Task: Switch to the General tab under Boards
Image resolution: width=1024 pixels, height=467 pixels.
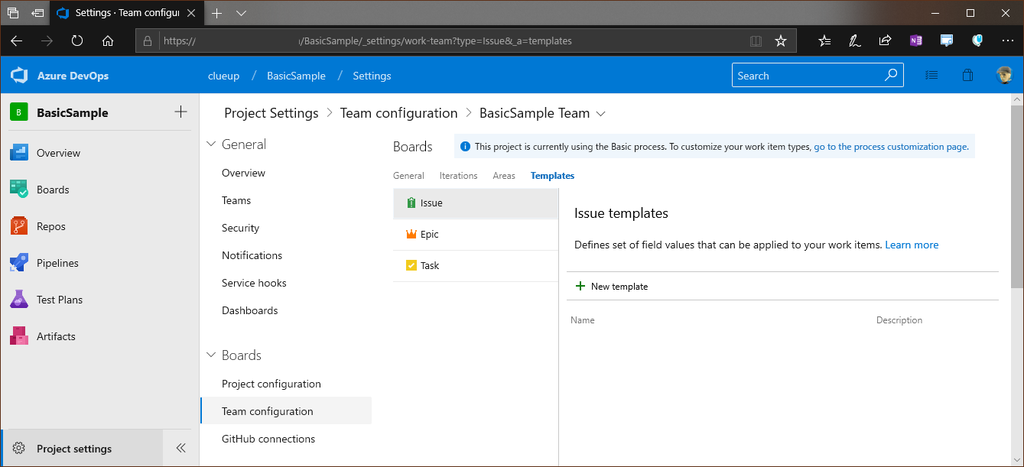Action: click(409, 176)
